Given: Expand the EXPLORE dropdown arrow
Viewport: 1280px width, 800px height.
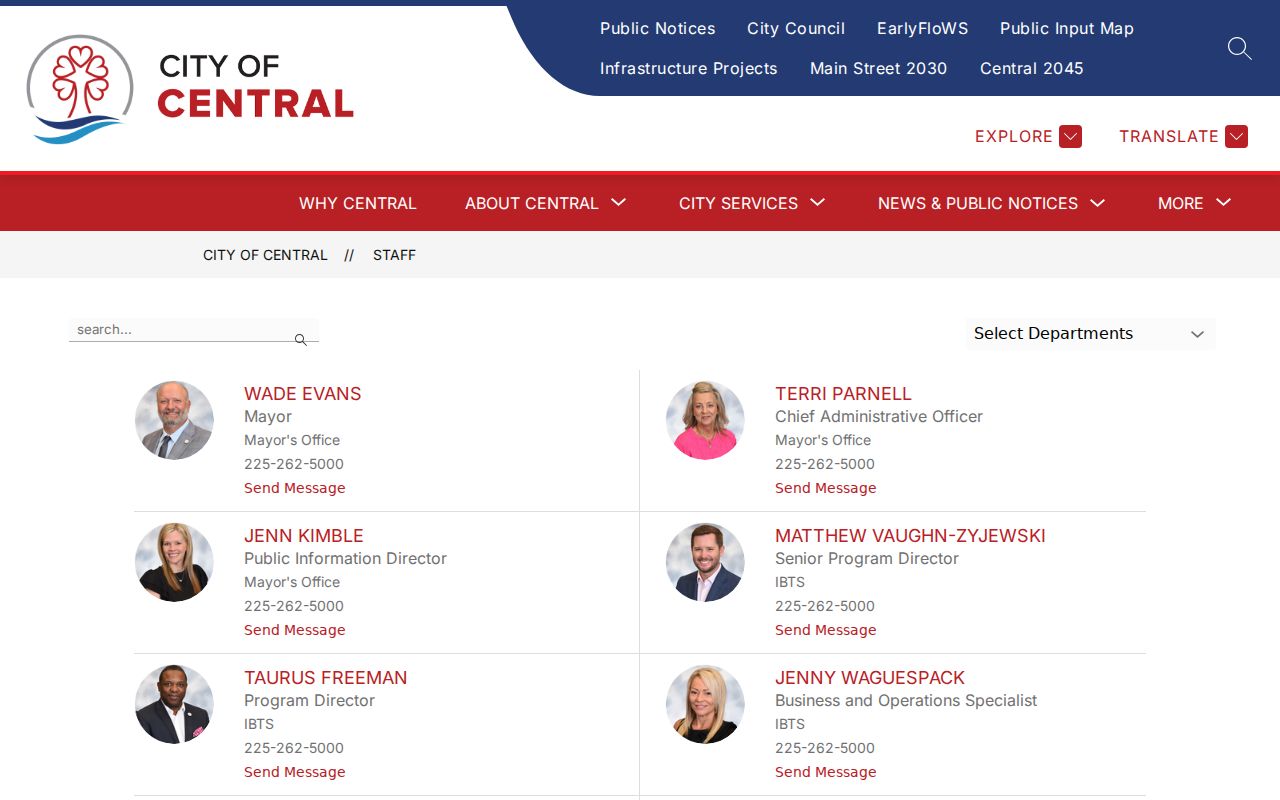Looking at the screenshot, I should (1070, 136).
